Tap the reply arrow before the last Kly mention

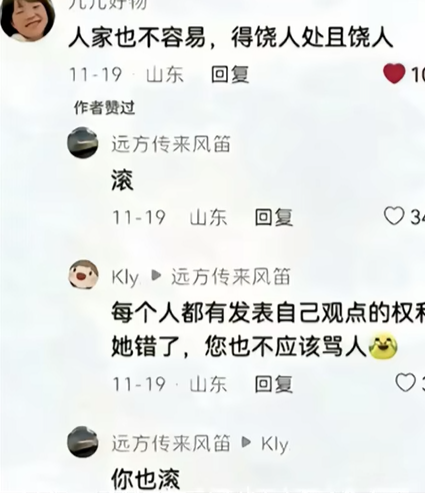click(246, 442)
